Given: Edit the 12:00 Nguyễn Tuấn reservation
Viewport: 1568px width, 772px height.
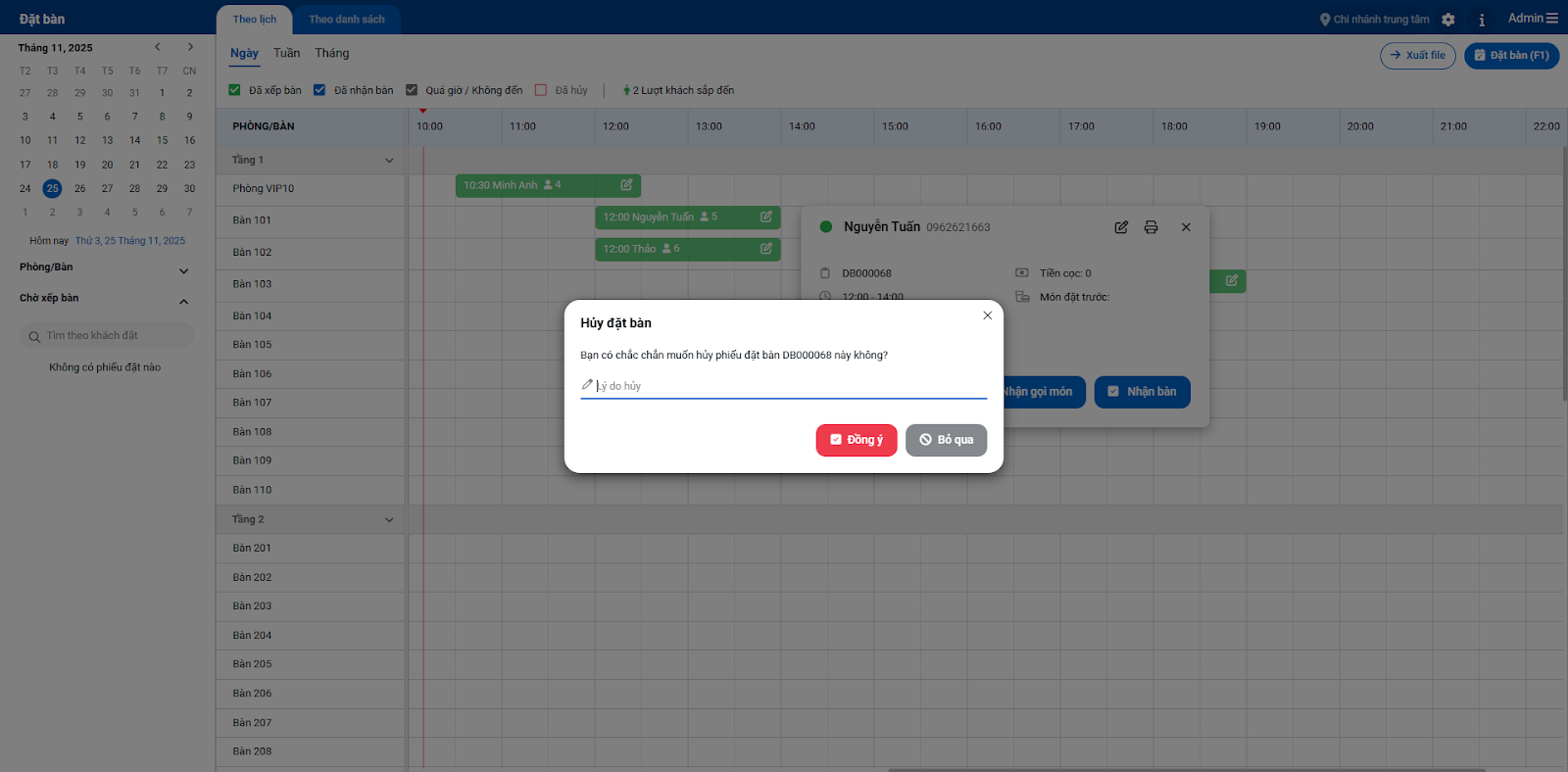Looking at the screenshot, I should tap(766, 217).
